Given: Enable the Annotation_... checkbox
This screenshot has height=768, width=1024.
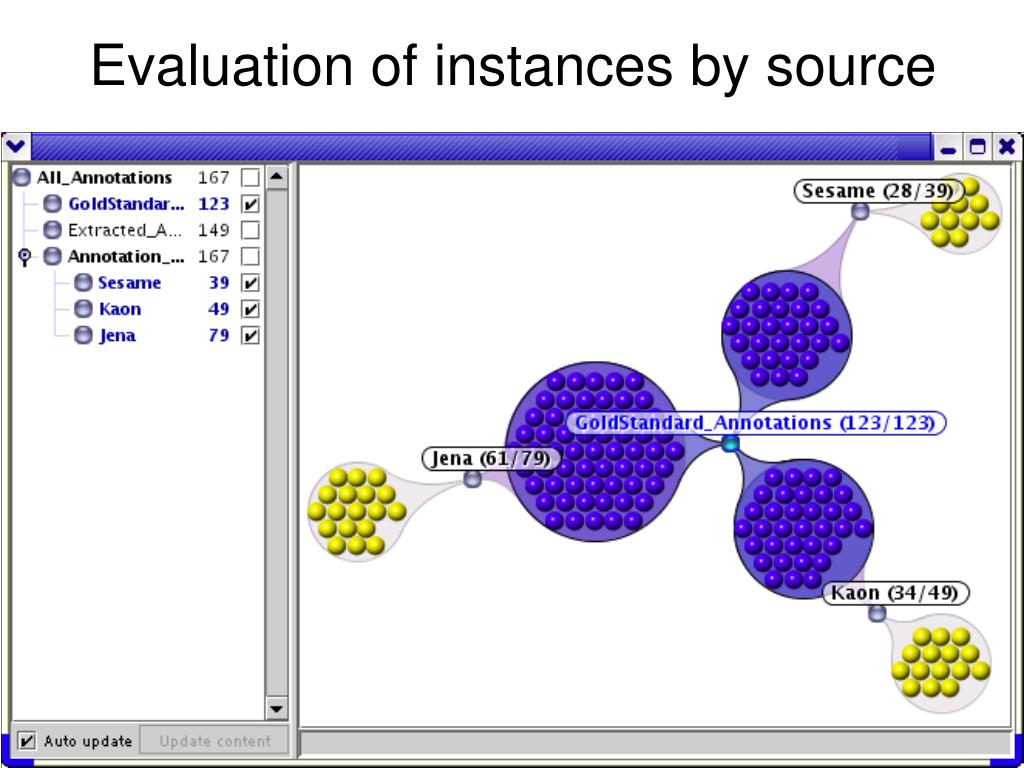Looking at the screenshot, I should coord(250,256).
